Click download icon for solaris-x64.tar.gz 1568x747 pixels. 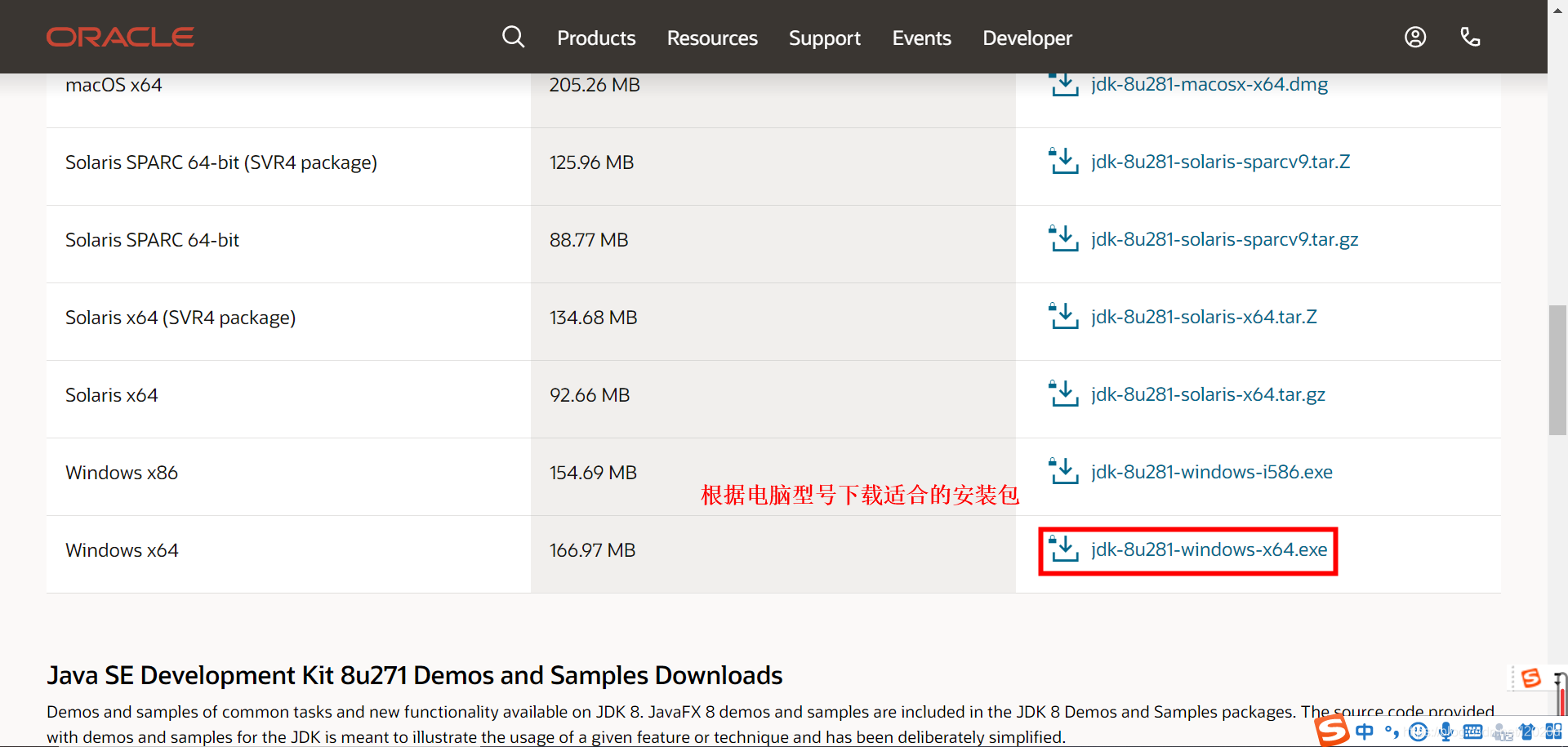click(x=1064, y=394)
